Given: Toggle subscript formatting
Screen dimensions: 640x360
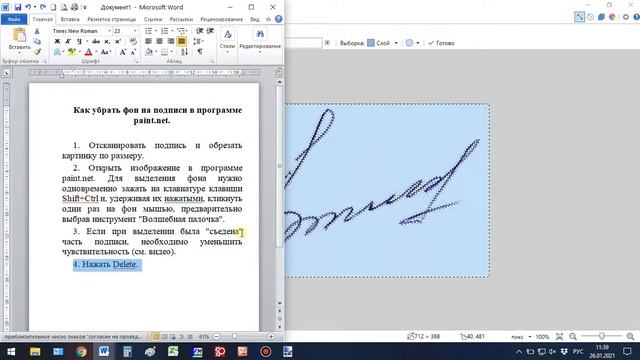Looking at the screenshot, I should point(107,41).
